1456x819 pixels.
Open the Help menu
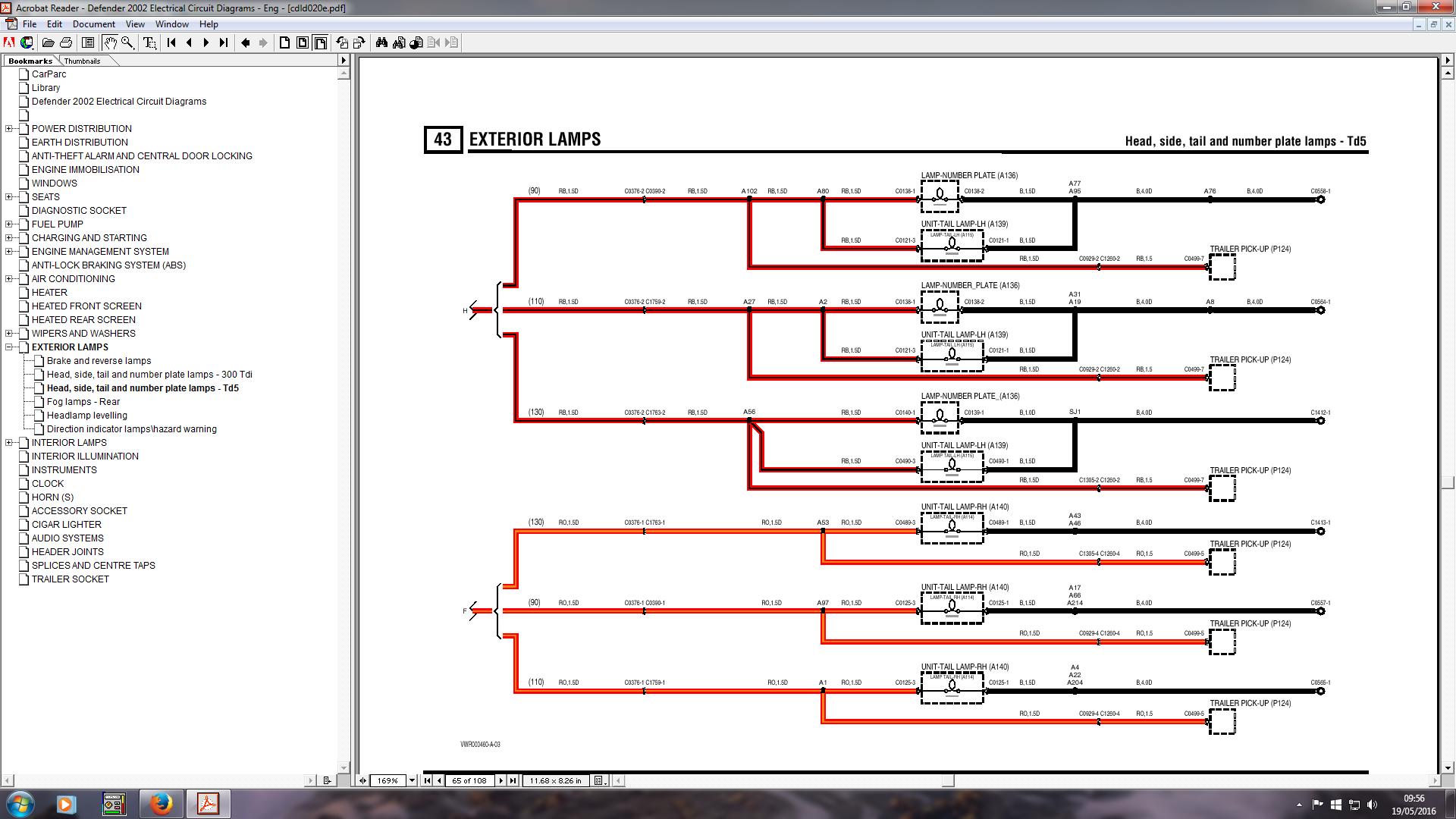pos(209,24)
